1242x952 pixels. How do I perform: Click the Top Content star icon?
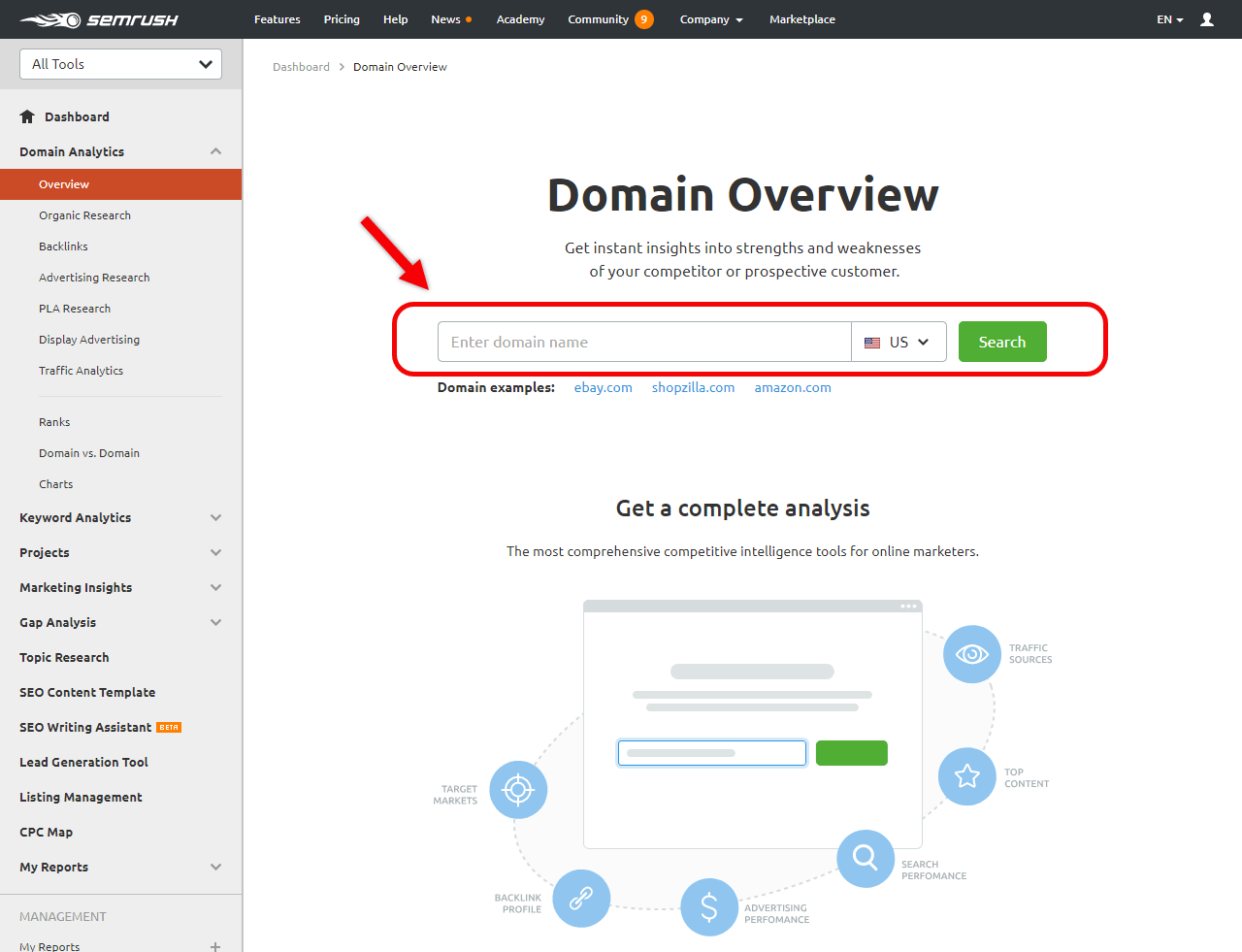(x=966, y=776)
